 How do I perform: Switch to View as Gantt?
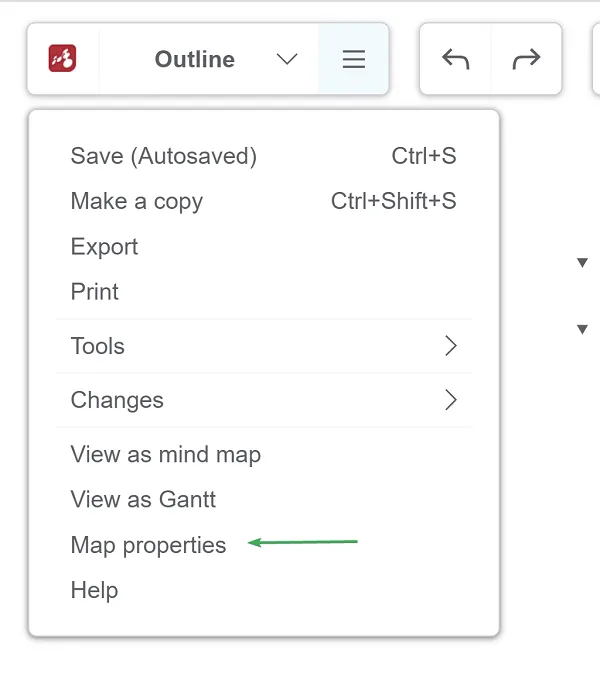[x=143, y=499]
